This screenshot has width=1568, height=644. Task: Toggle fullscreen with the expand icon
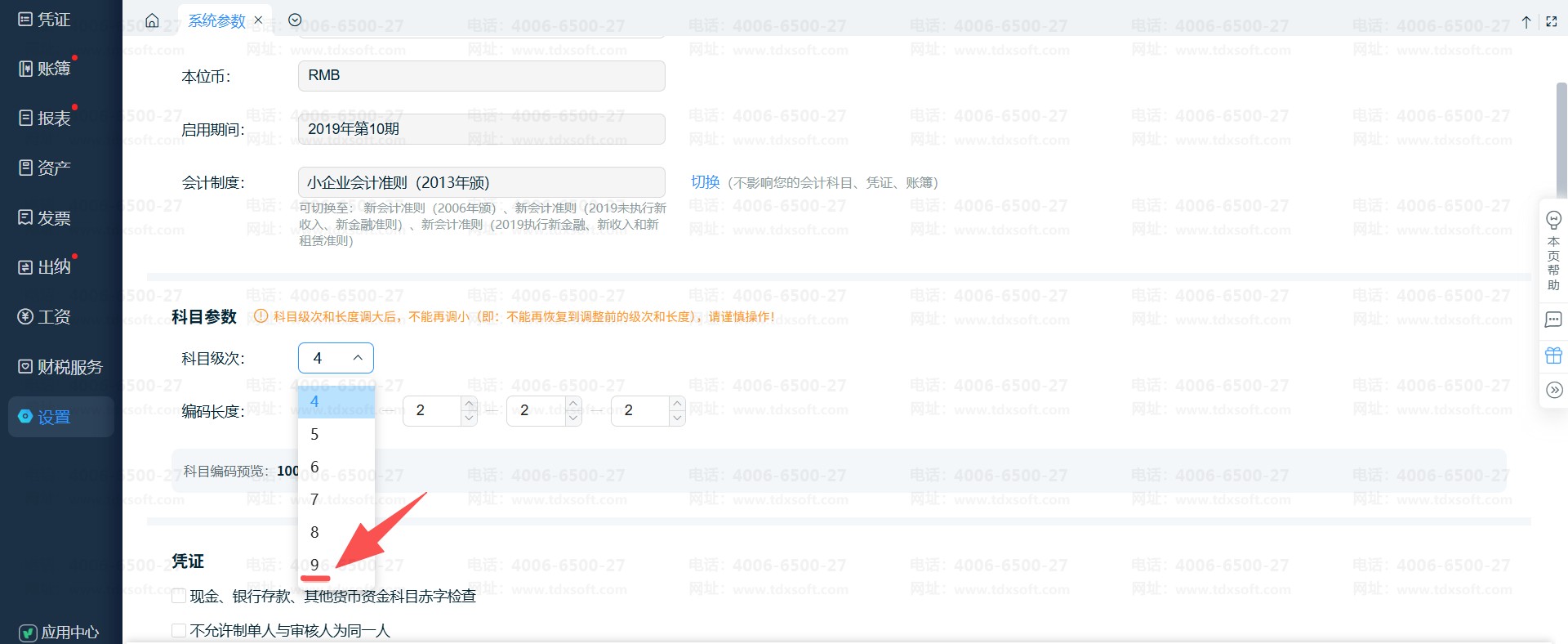coord(1552,22)
